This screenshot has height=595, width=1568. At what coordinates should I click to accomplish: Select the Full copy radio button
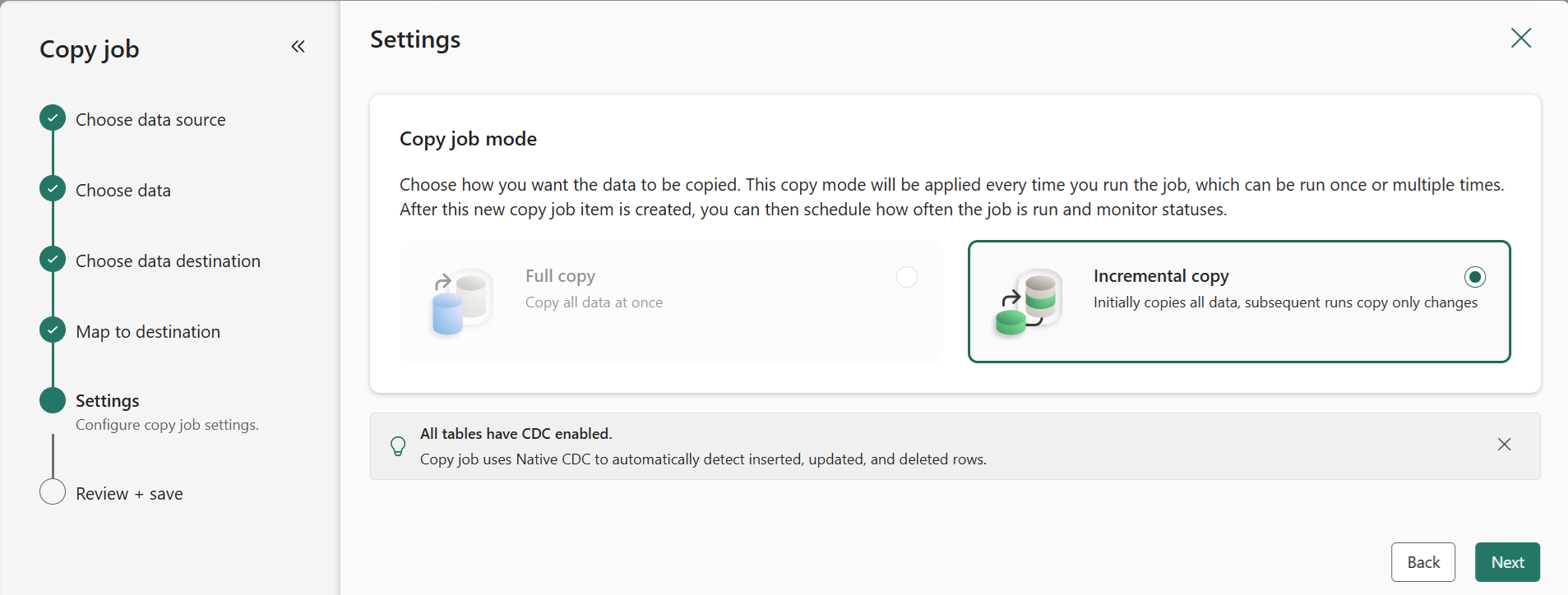906,277
